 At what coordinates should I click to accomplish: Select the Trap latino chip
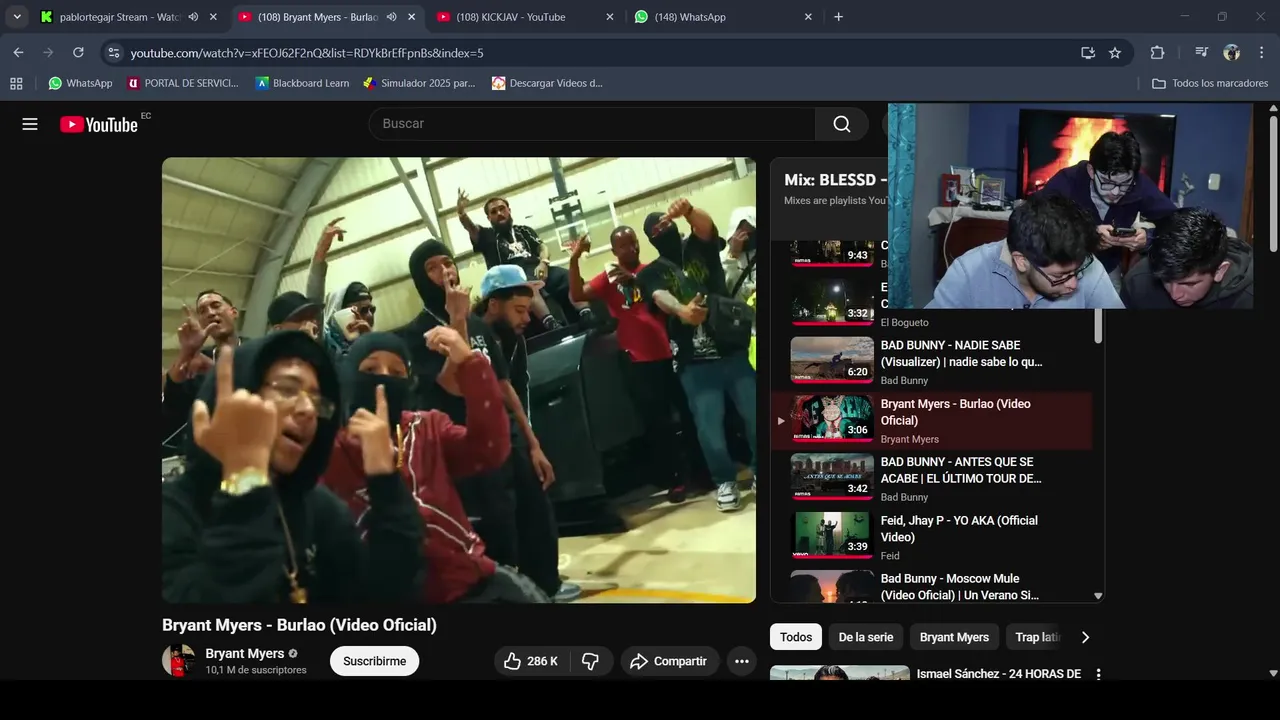tap(1036, 637)
